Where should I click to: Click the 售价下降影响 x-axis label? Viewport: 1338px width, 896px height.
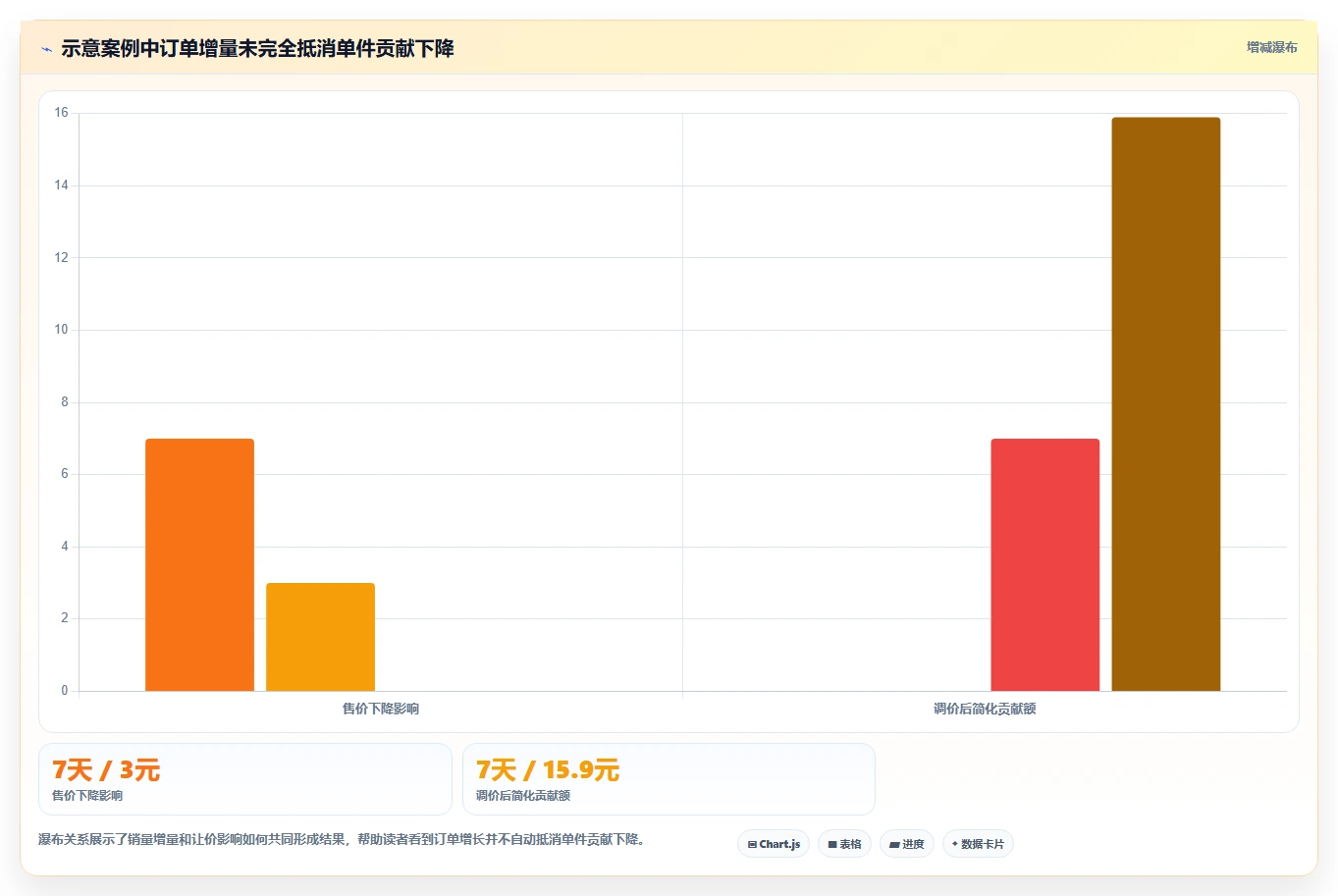381,709
